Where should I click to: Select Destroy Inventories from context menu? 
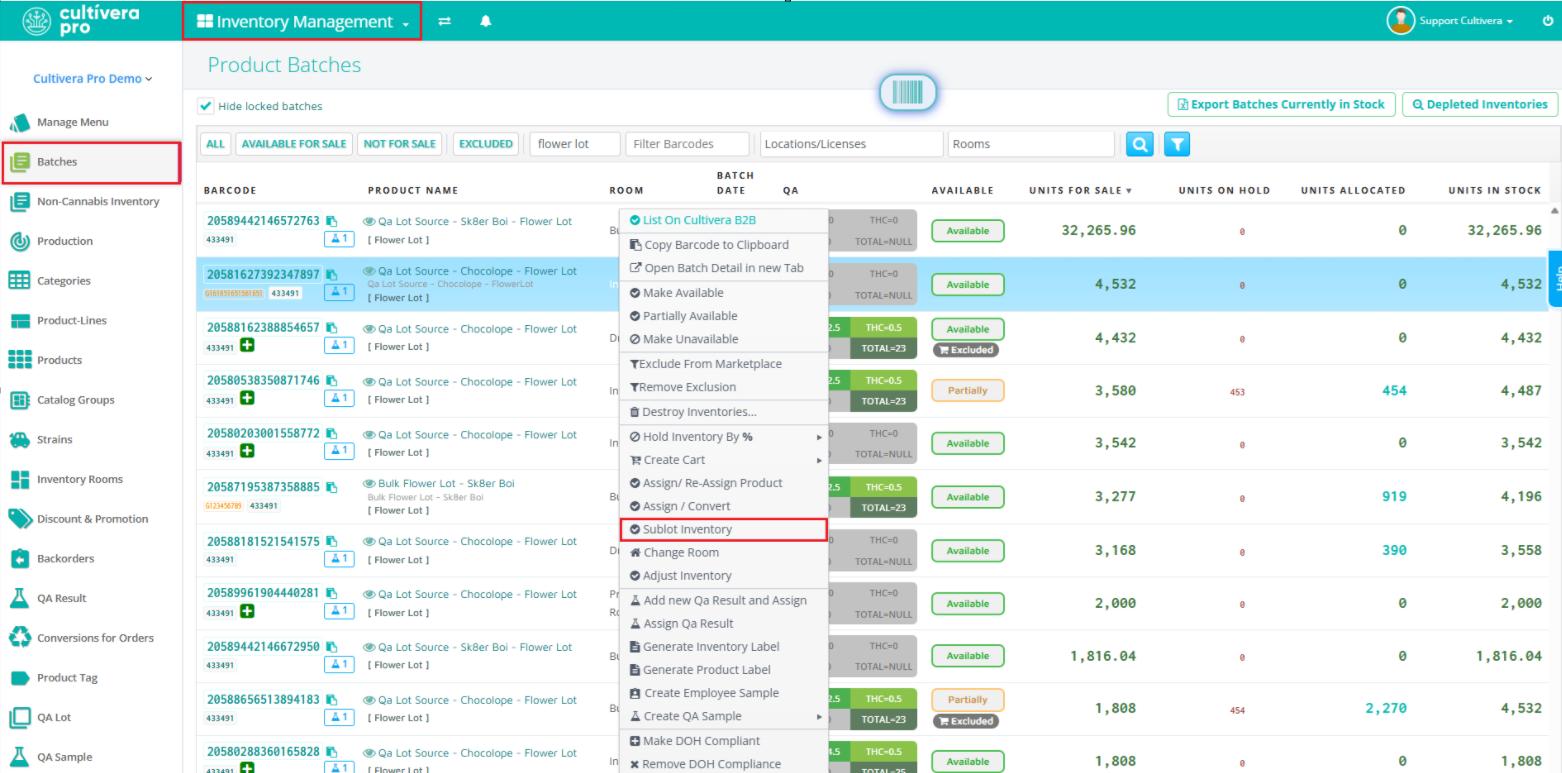click(724, 412)
